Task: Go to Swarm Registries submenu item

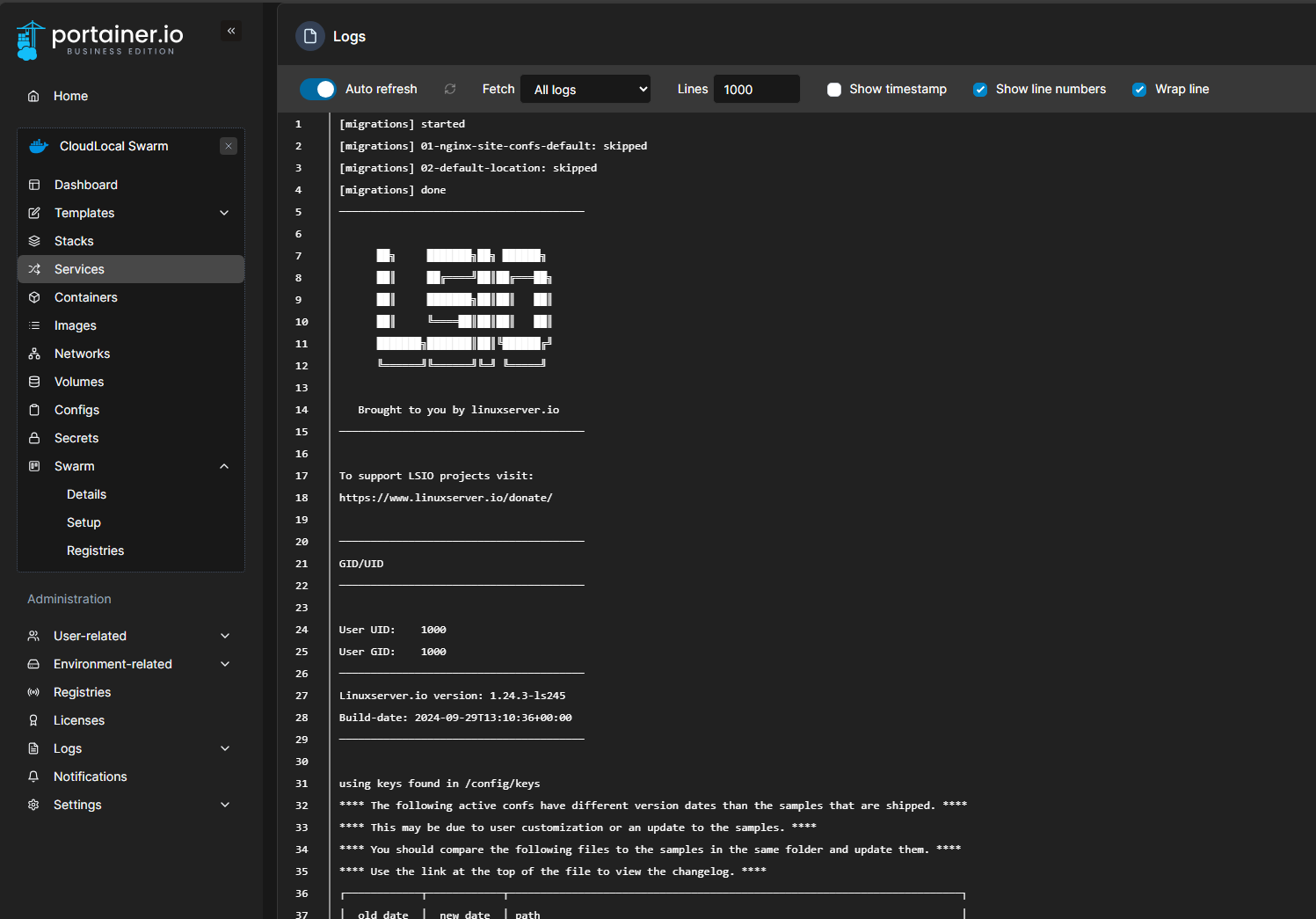Action: pyautogui.click(x=95, y=551)
